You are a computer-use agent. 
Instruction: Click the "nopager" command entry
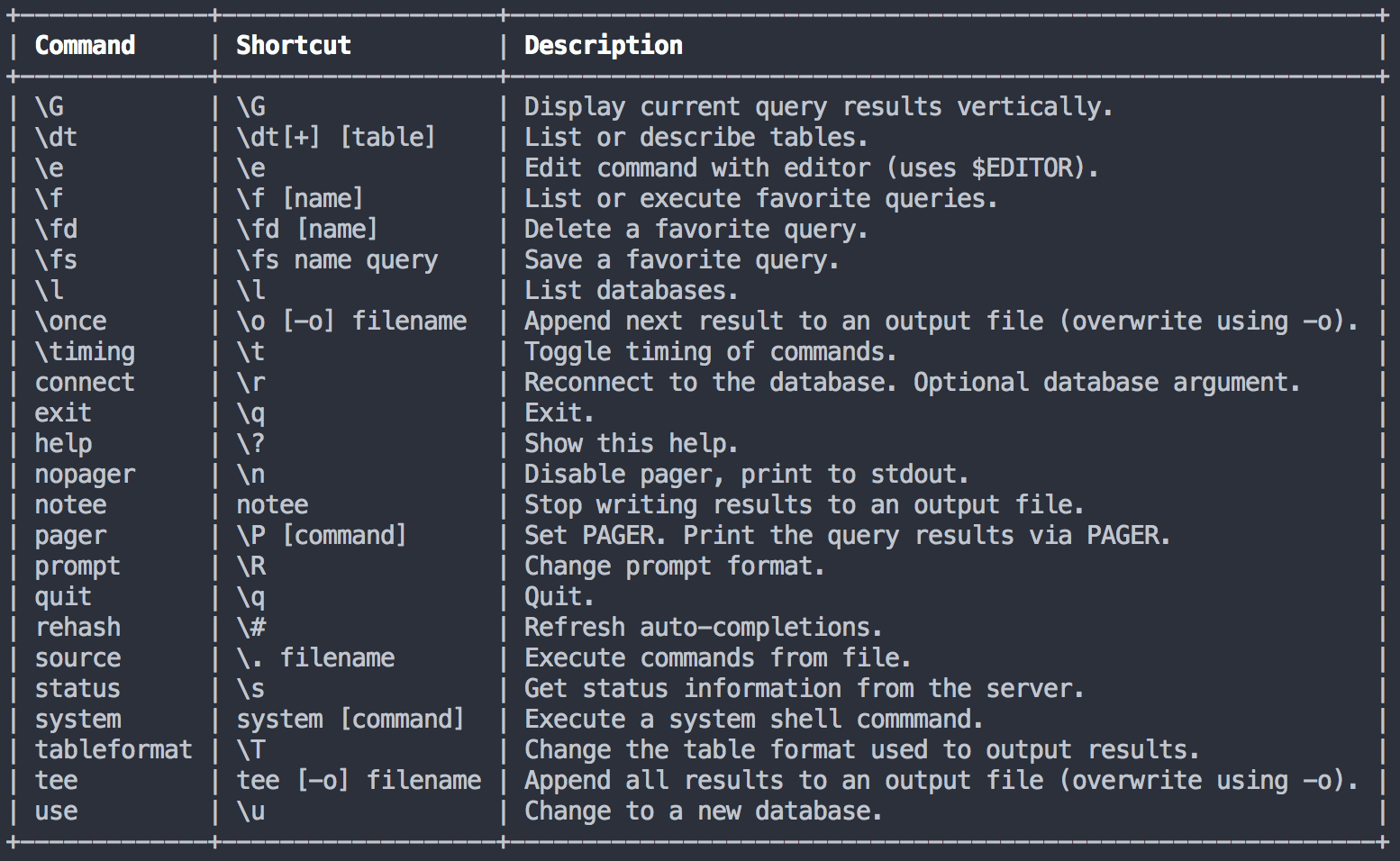click(x=85, y=474)
